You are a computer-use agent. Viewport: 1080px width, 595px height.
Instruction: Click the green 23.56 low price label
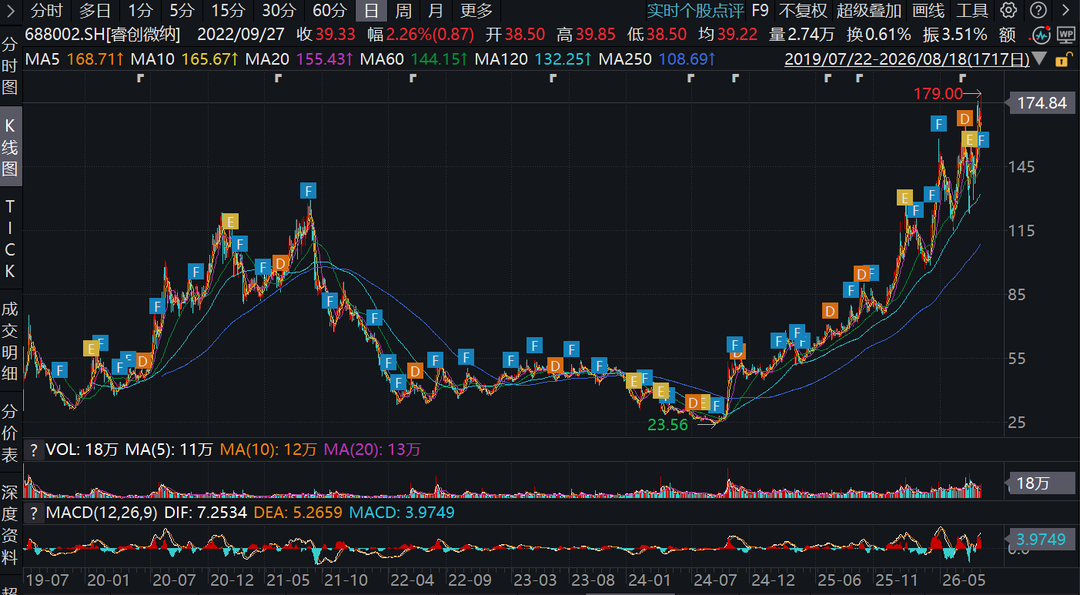668,425
